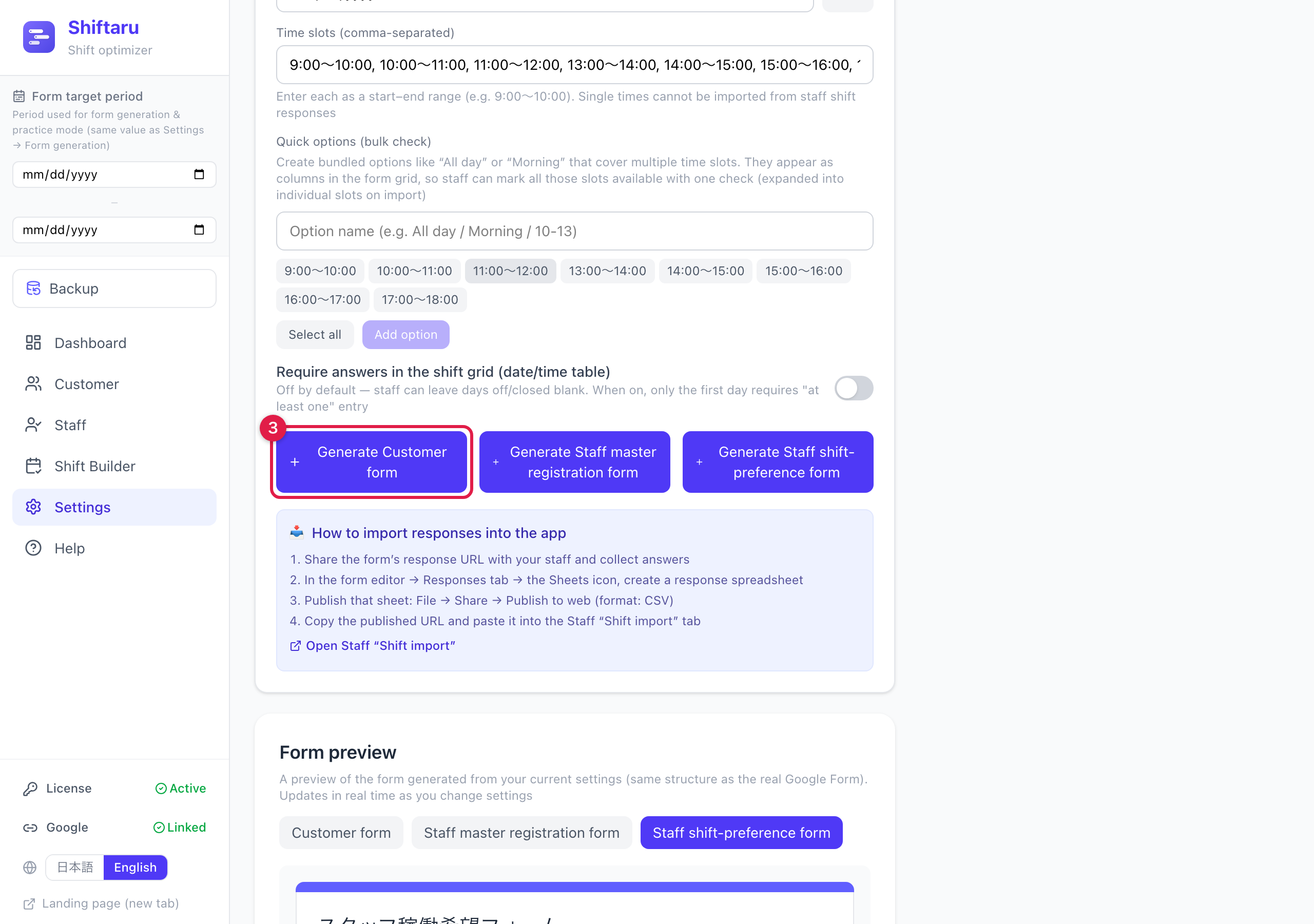The height and width of the screenshot is (924, 1314).
Task: Open the Help page
Action: click(x=114, y=548)
